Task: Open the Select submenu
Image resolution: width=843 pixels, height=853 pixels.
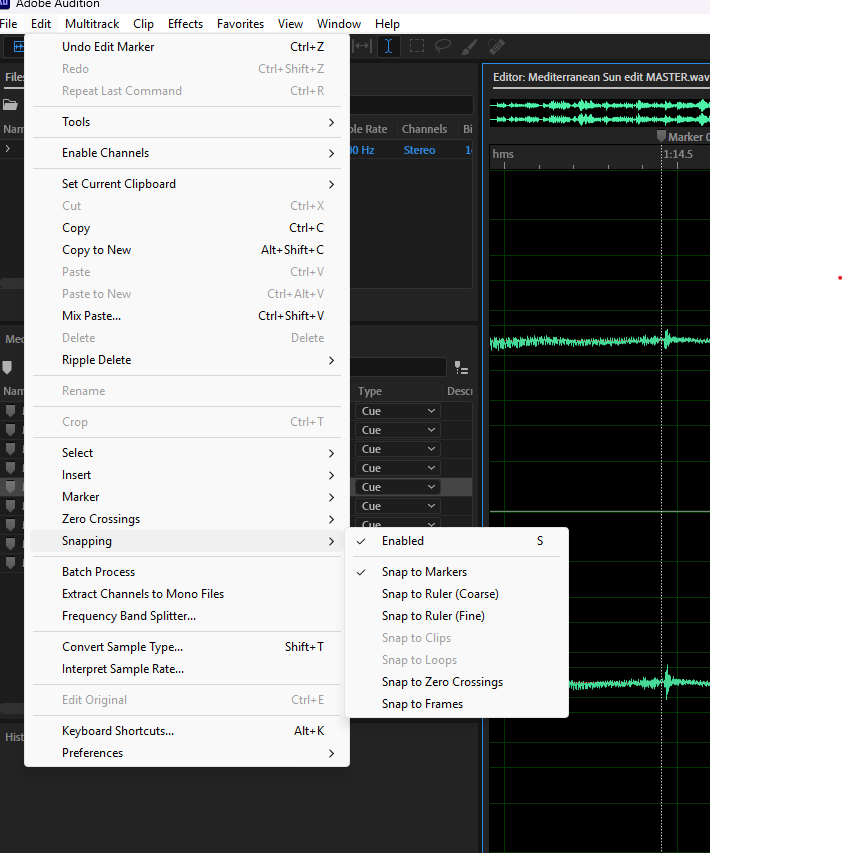Action: [x=187, y=453]
